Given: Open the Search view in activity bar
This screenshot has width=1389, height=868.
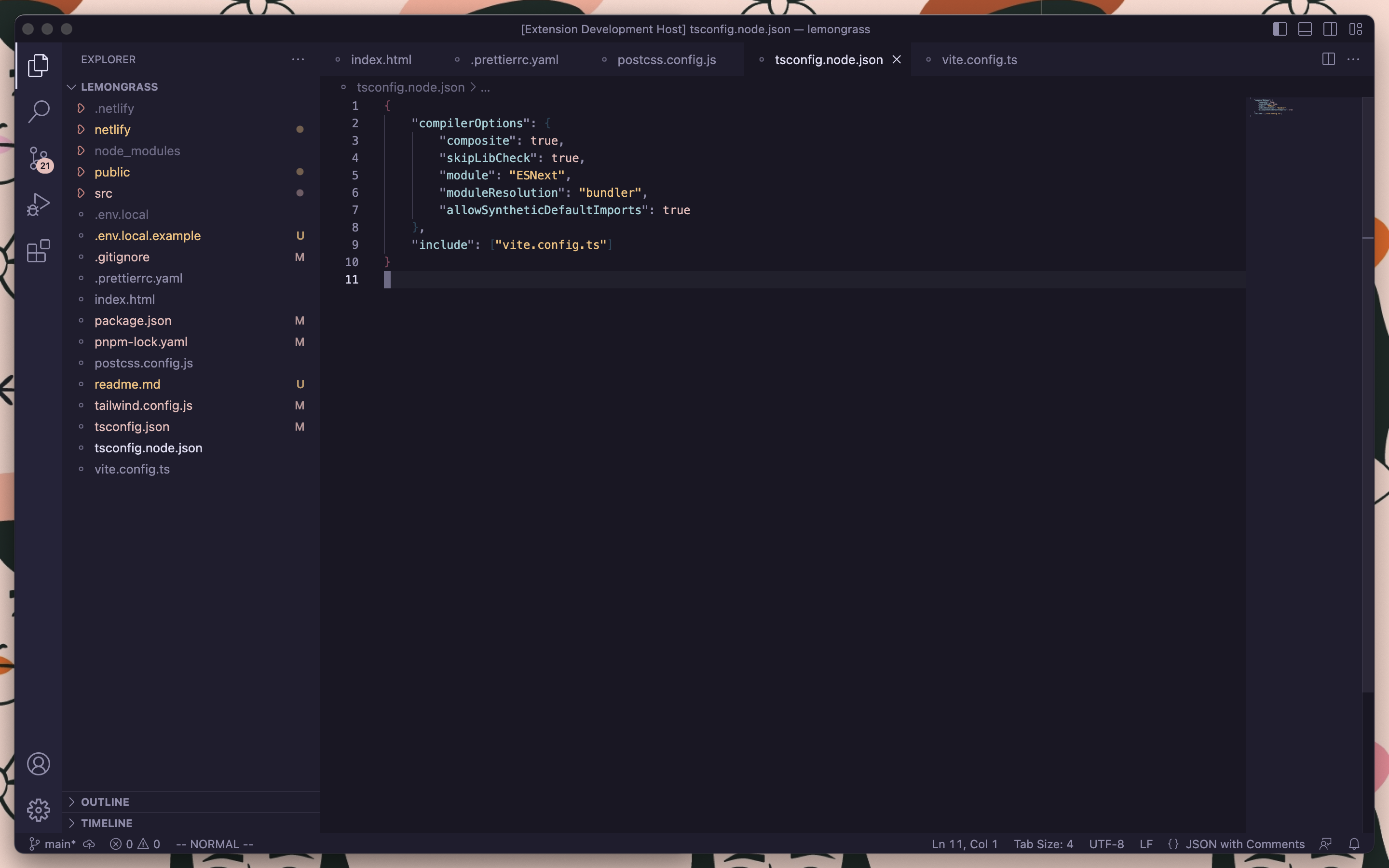Looking at the screenshot, I should tap(39, 111).
